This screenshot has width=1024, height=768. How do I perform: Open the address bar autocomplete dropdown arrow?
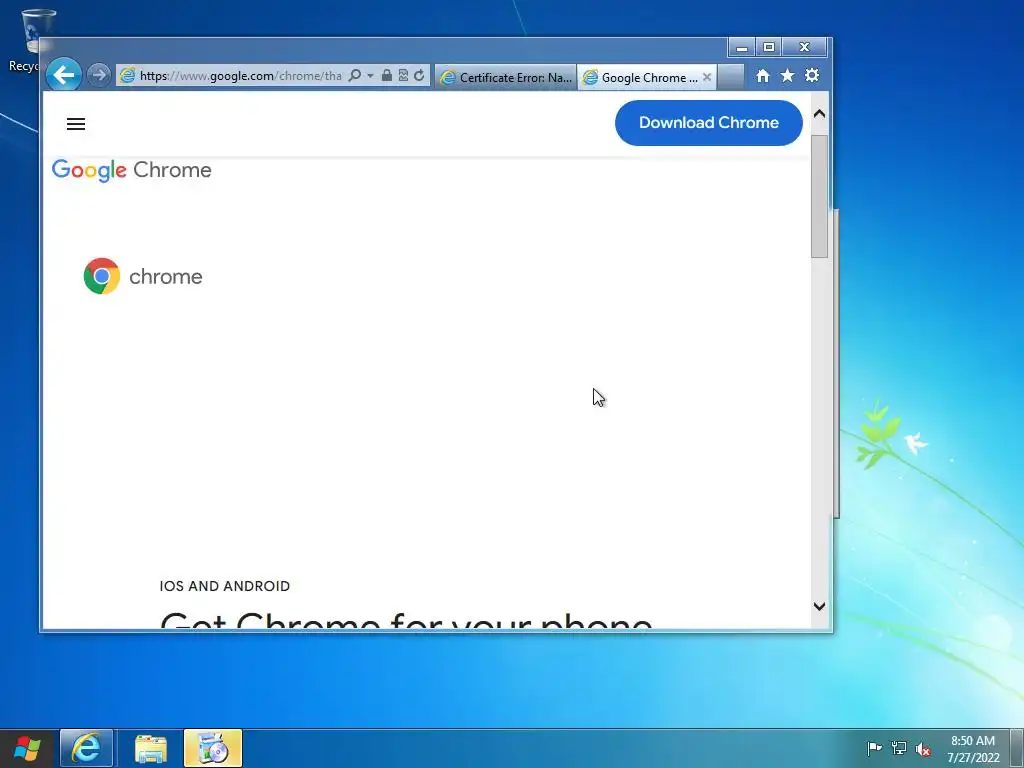370,76
